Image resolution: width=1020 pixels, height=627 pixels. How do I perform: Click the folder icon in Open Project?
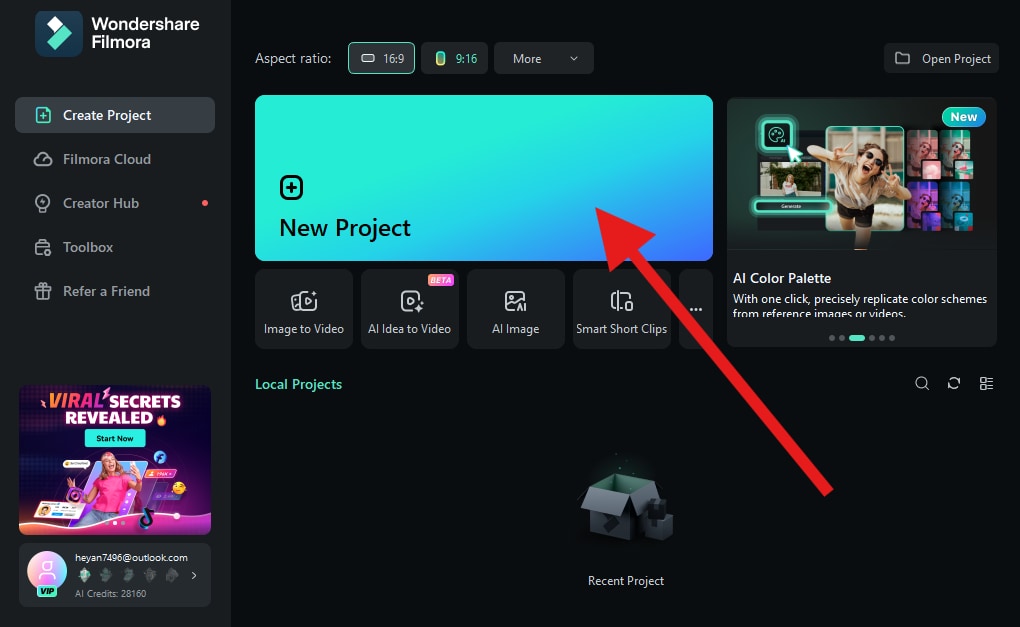pos(902,59)
